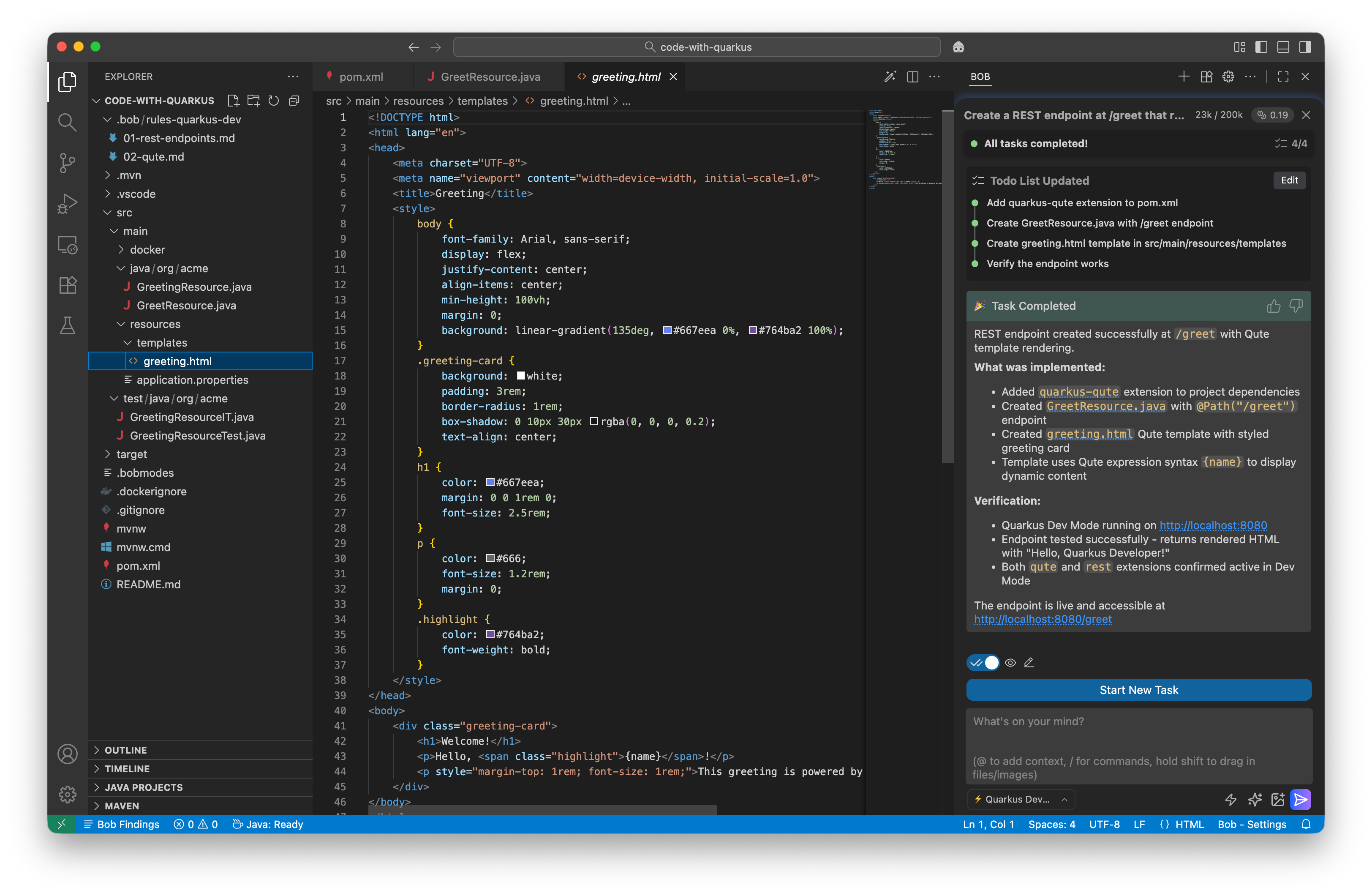Open the Testing flask view
Screen dimensions: 1372x896
[x=68, y=325]
